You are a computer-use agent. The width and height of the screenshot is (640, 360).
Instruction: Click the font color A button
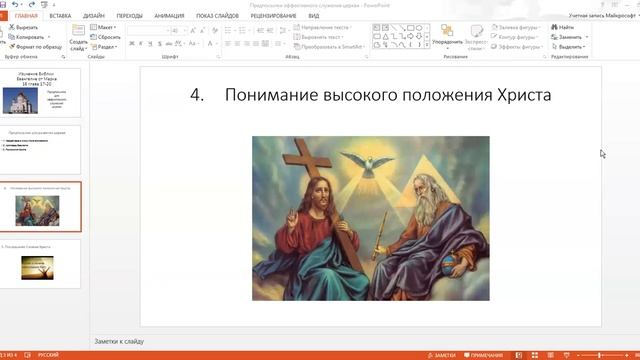209,44
